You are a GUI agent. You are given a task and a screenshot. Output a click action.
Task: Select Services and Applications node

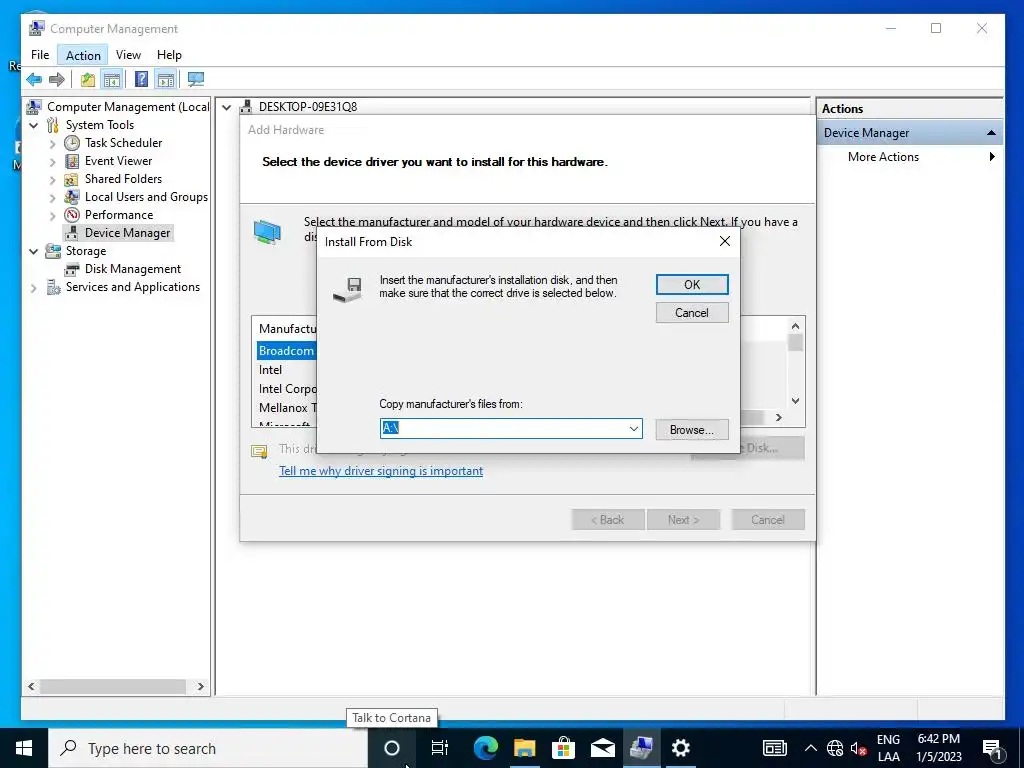(133, 287)
